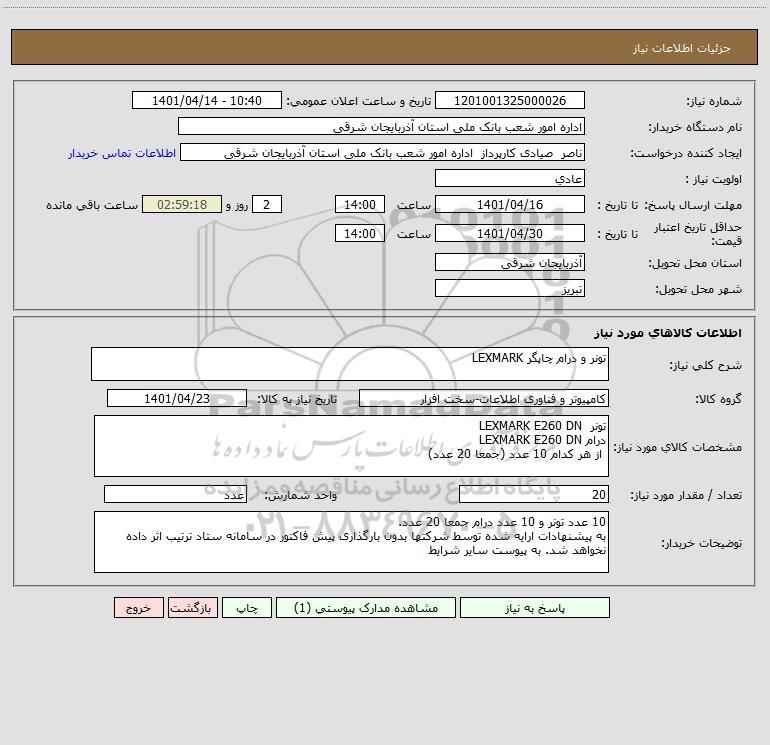
Task: Click the response deadline time 14:00 field
Action: [x=359, y=205]
